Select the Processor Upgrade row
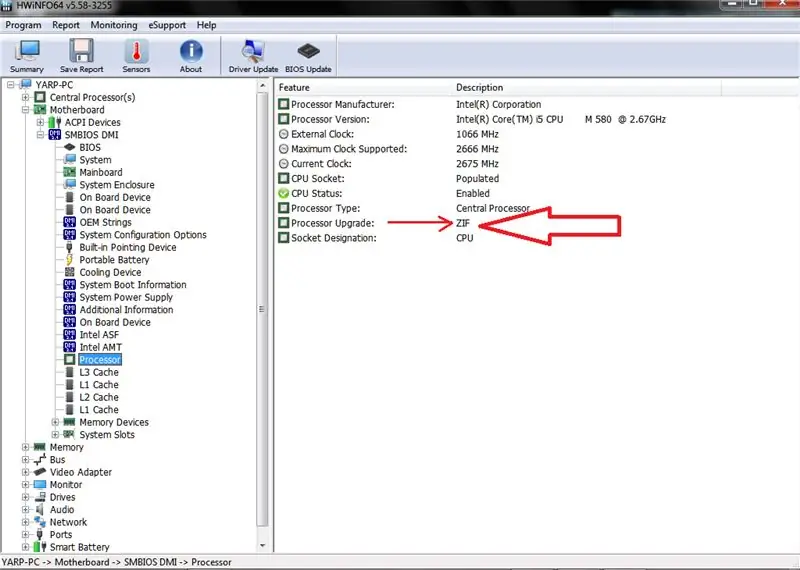Image resolution: width=800 pixels, height=570 pixels. tap(374, 223)
